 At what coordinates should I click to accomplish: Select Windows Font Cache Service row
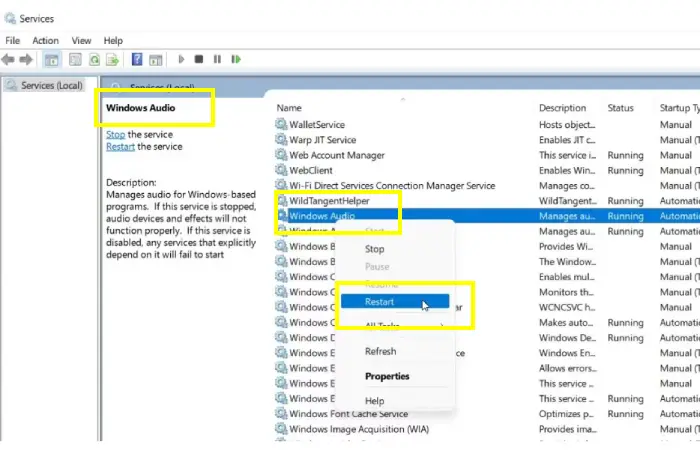point(487,414)
